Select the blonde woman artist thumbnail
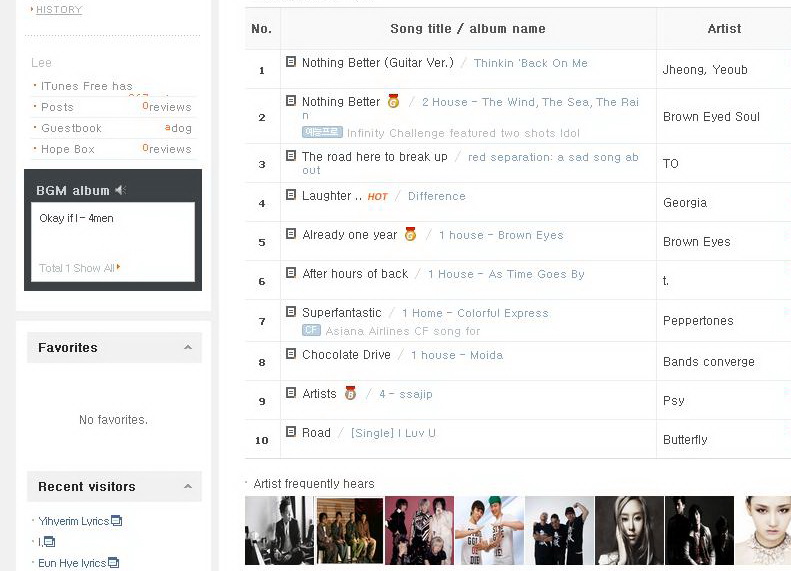This screenshot has width=791, height=571. (629, 530)
